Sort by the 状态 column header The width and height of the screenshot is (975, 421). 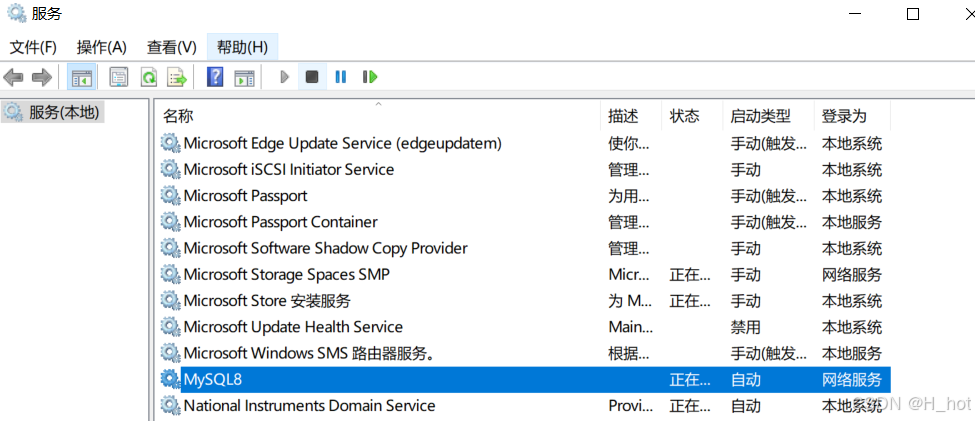692,115
